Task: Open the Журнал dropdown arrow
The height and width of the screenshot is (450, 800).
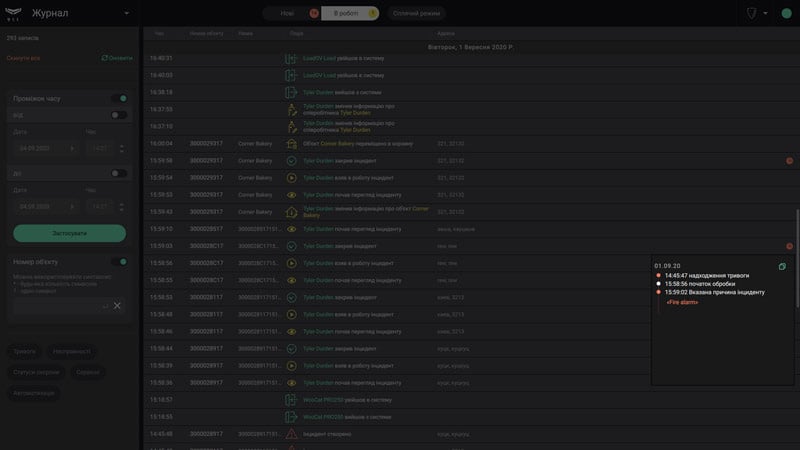Action: [x=127, y=13]
